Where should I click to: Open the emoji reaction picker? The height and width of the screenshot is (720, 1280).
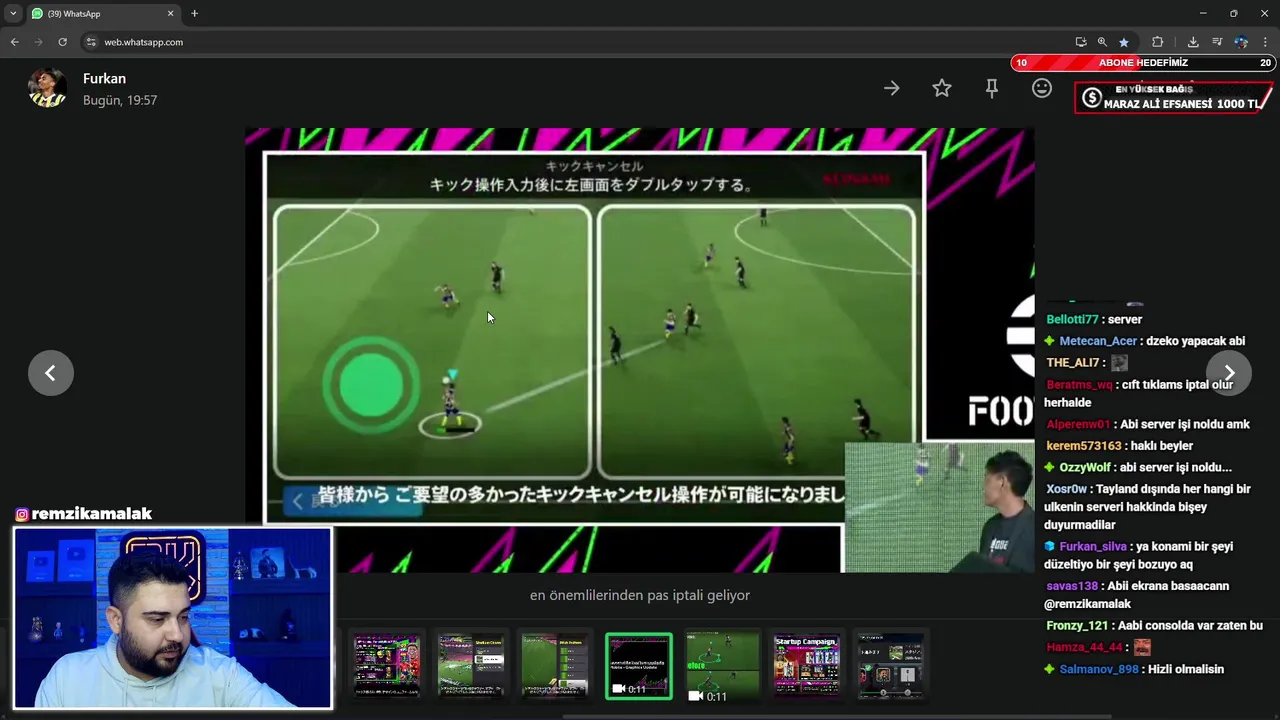tap(1042, 88)
